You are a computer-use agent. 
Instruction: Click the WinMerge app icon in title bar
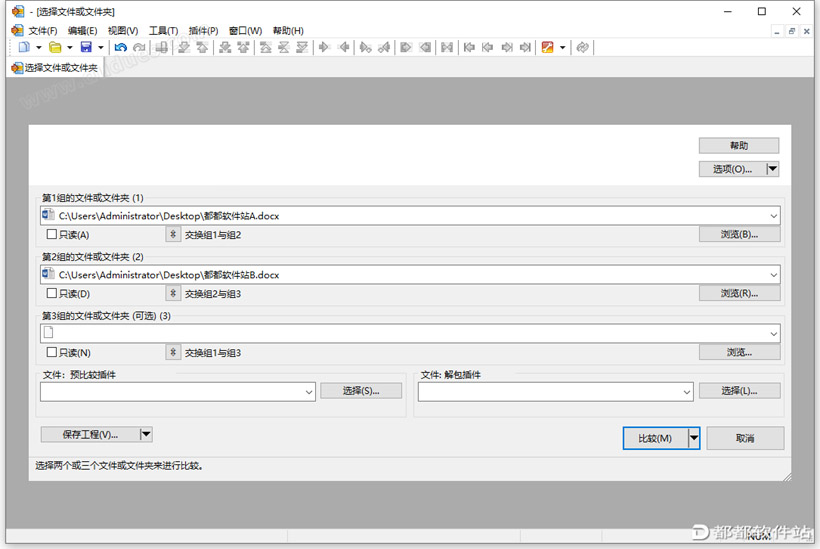[18, 11]
